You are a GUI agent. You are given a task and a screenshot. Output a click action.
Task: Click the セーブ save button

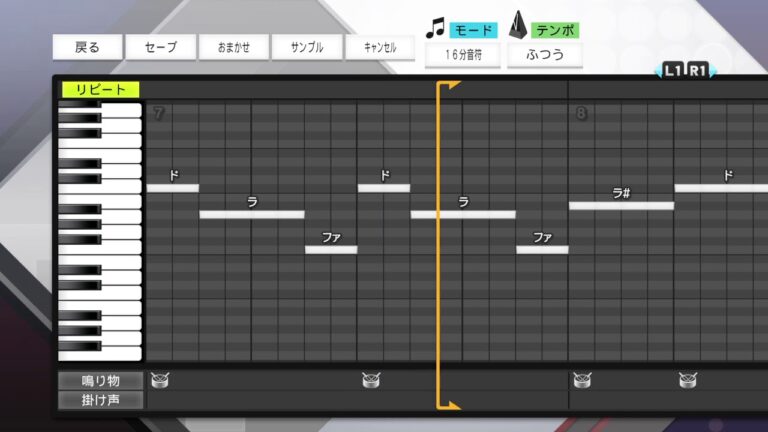pyautogui.click(x=161, y=47)
